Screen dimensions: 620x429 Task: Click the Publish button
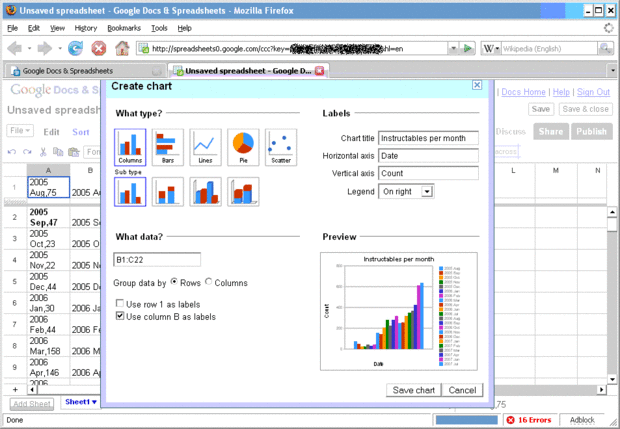(x=591, y=131)
